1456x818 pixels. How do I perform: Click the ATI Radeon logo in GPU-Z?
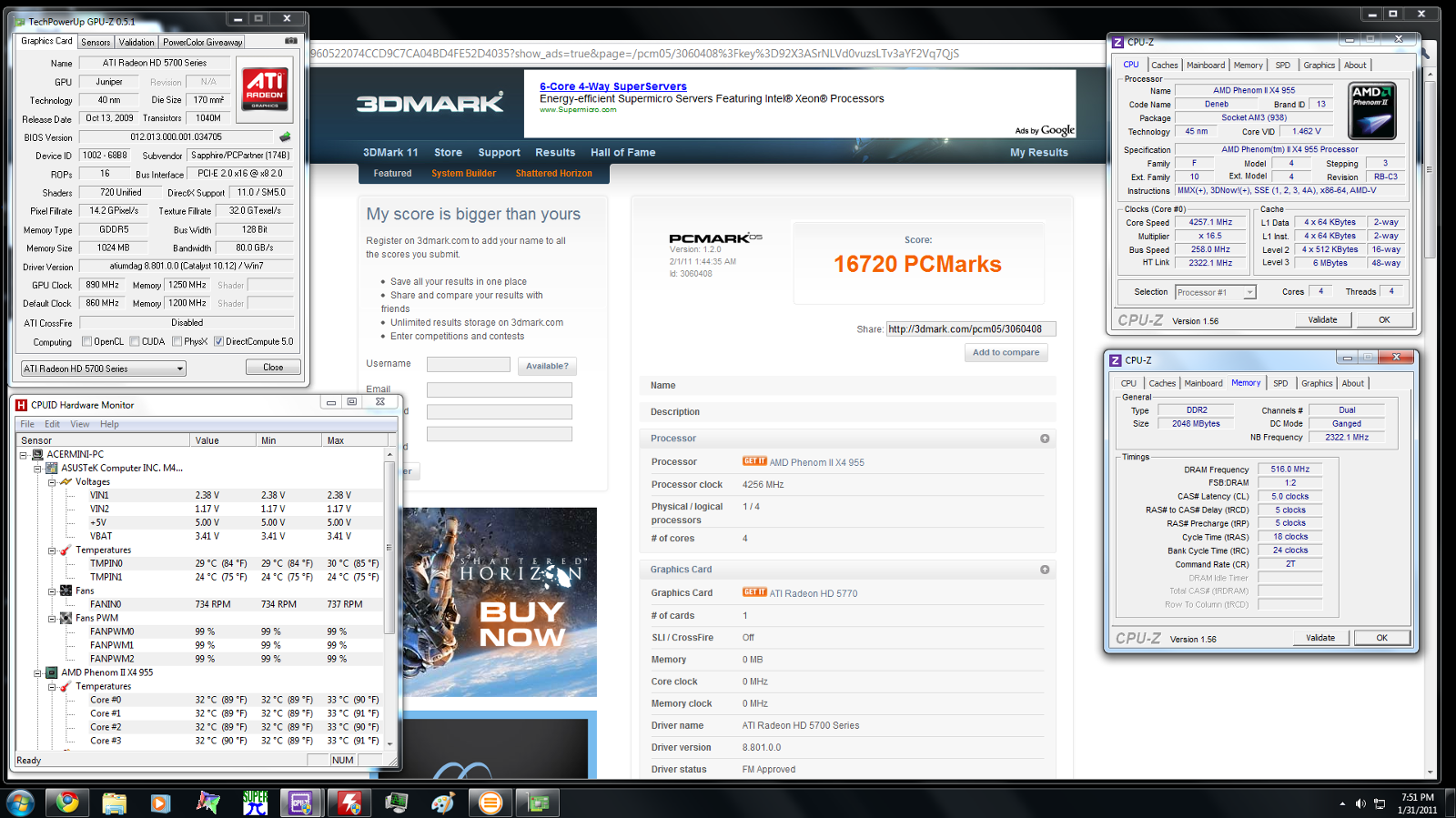[265, 87]
